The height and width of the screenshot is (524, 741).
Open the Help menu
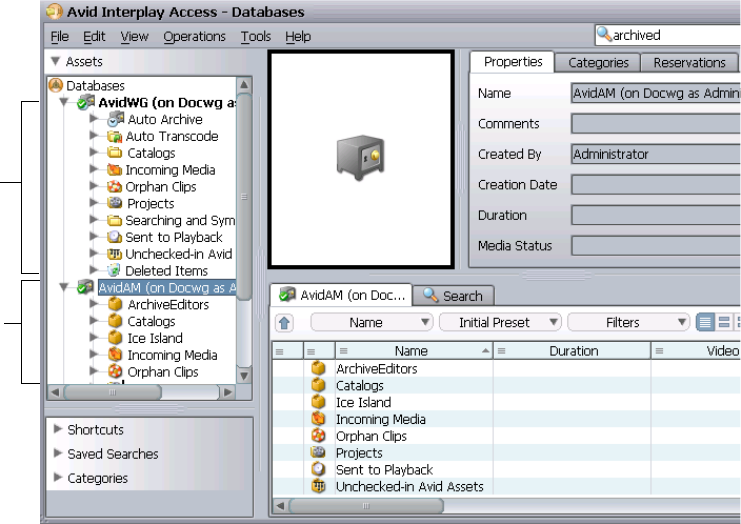tap(298, 36)
